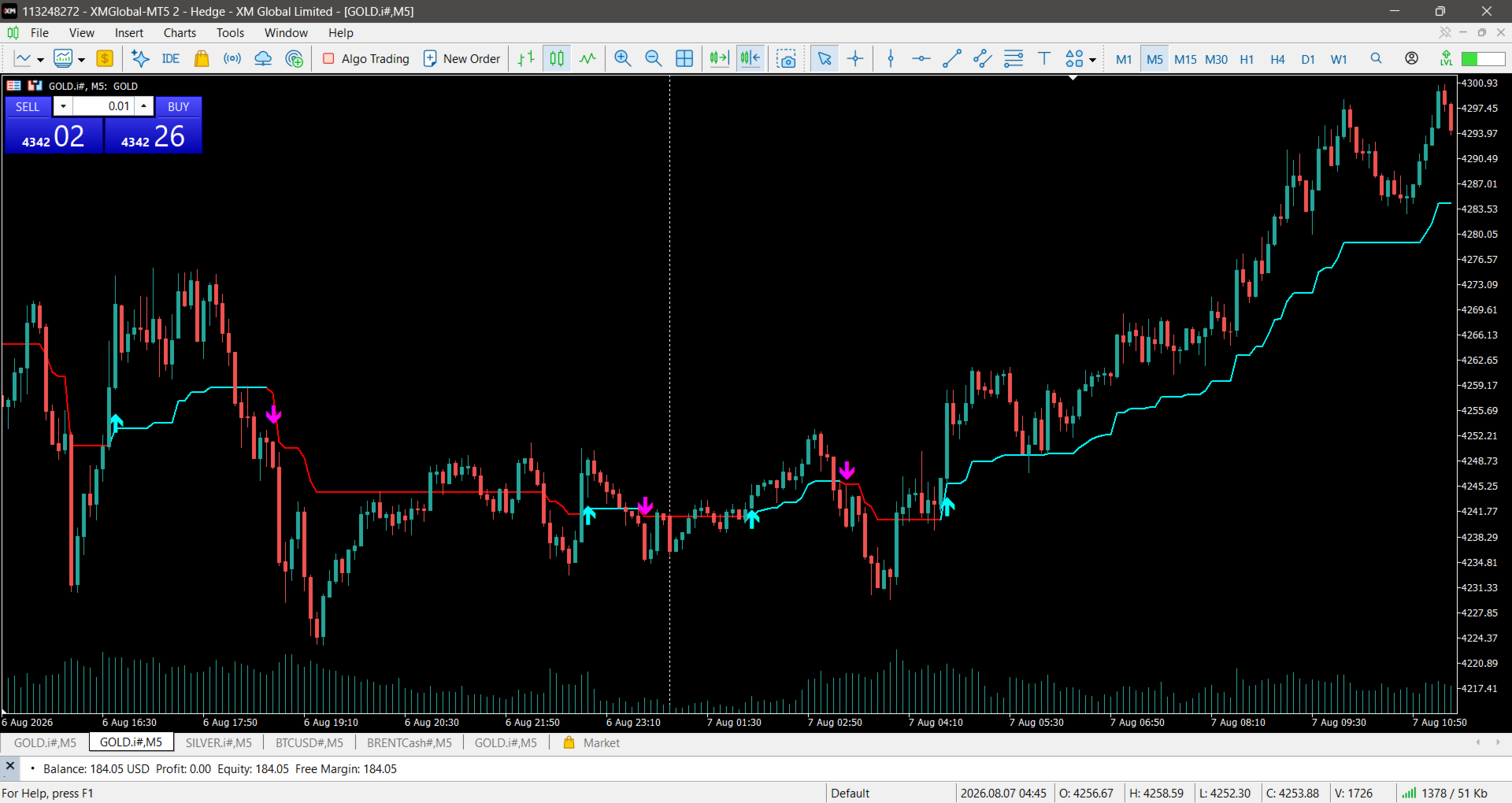
Task: Select the text label tool
Action: point(1044,58)
